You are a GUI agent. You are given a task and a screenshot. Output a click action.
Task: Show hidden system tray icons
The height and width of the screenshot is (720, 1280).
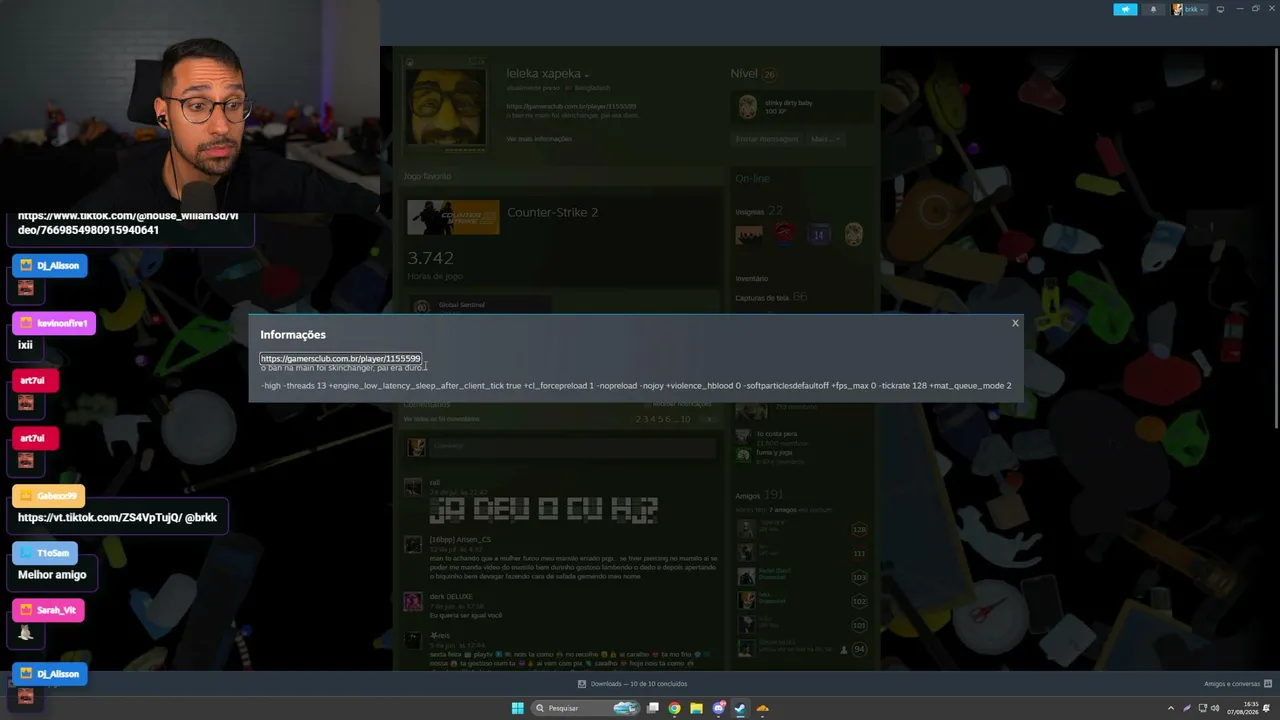pos(1171,708)
